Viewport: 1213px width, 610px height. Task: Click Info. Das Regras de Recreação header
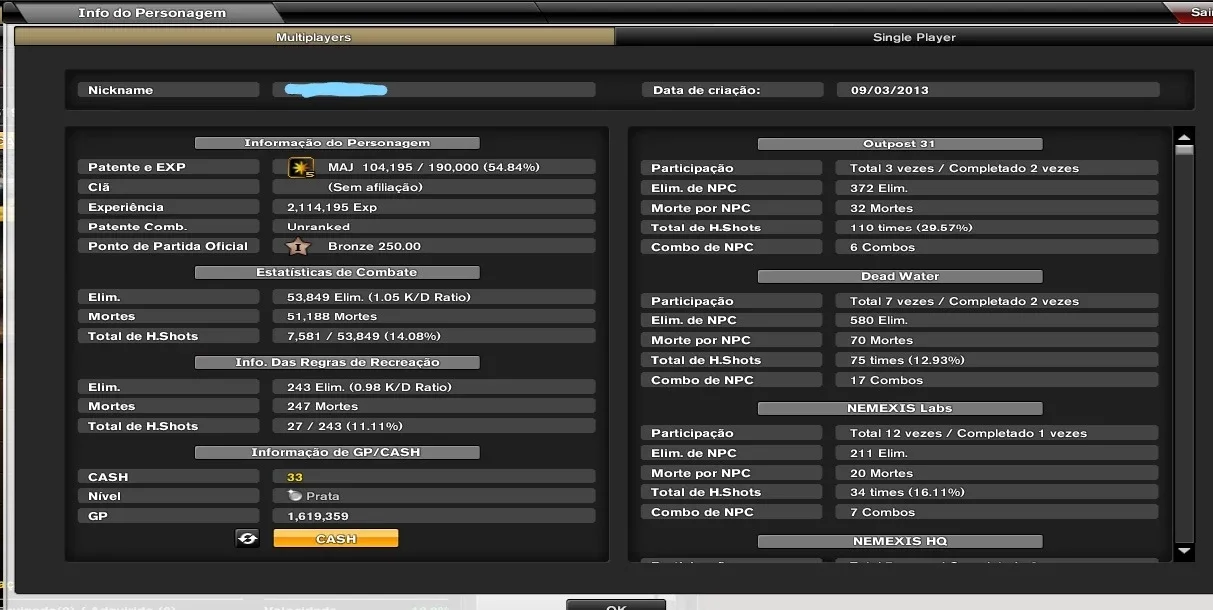tap(337, 362)
